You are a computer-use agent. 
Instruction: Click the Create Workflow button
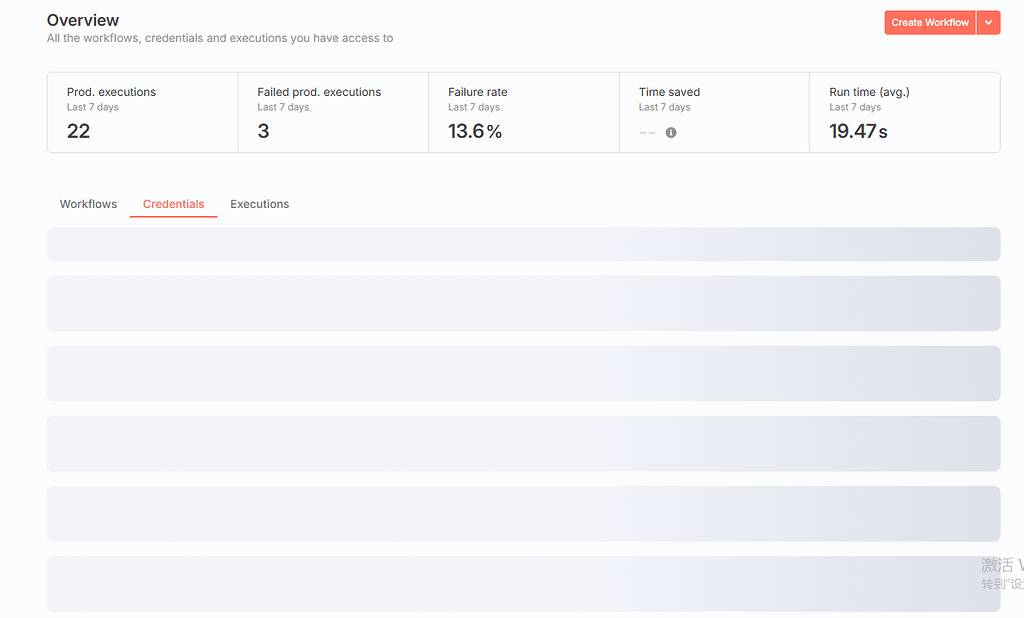930,22
